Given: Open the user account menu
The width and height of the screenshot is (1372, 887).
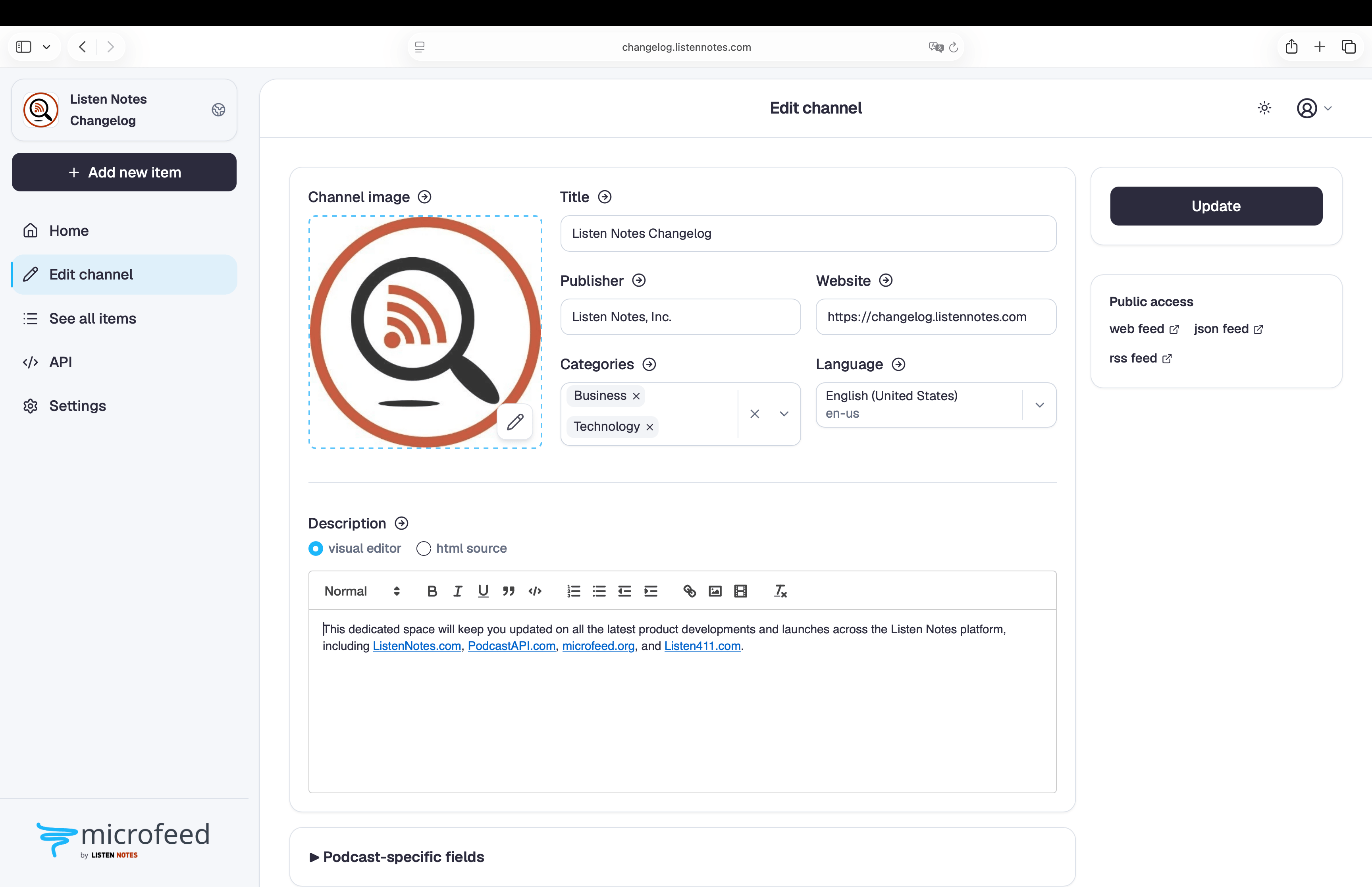Looking at the screenshot, I should tap(1314, 108).
